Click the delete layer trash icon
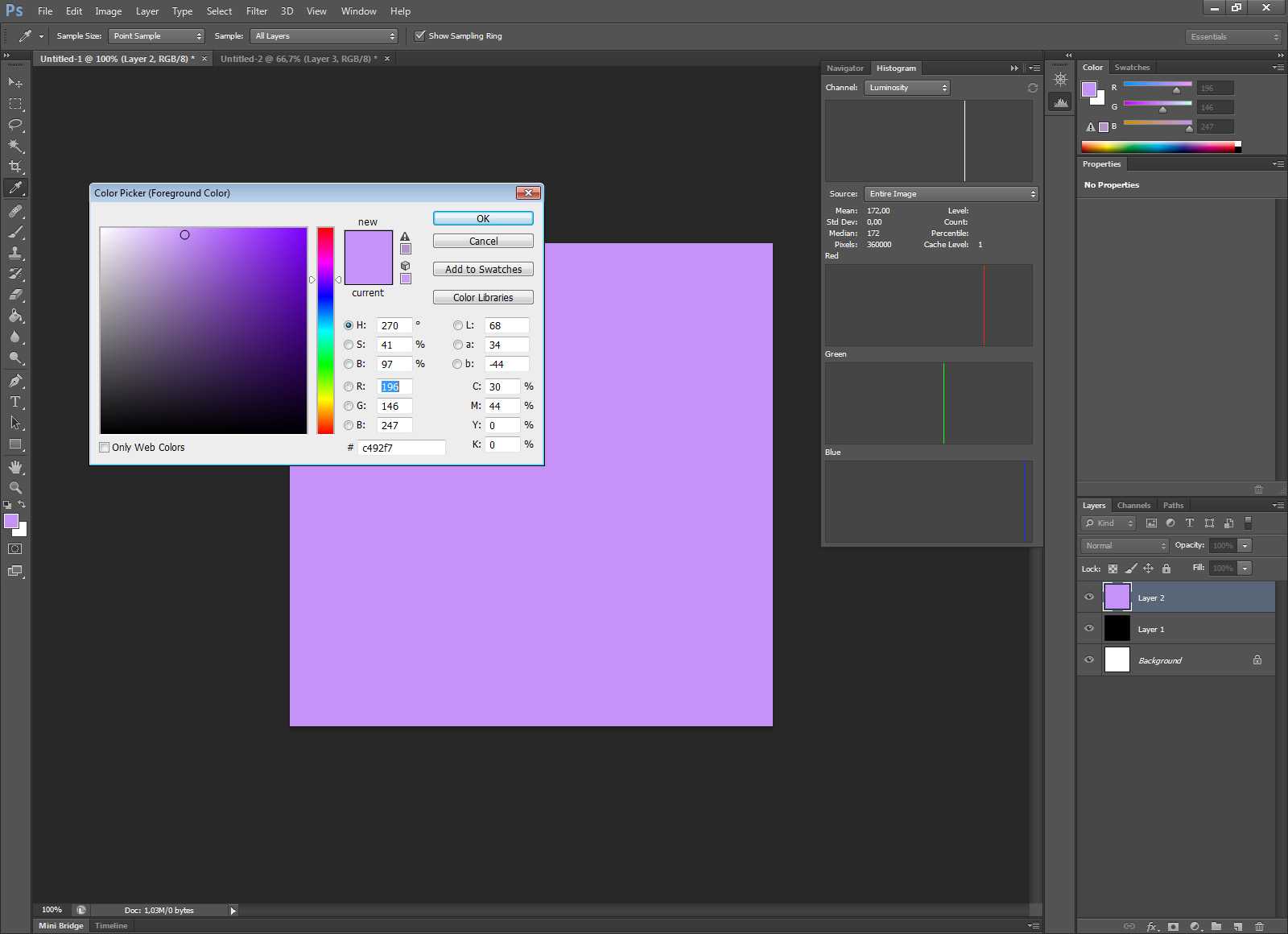This screenshot has height=934, width=1288. [1259, 926]
